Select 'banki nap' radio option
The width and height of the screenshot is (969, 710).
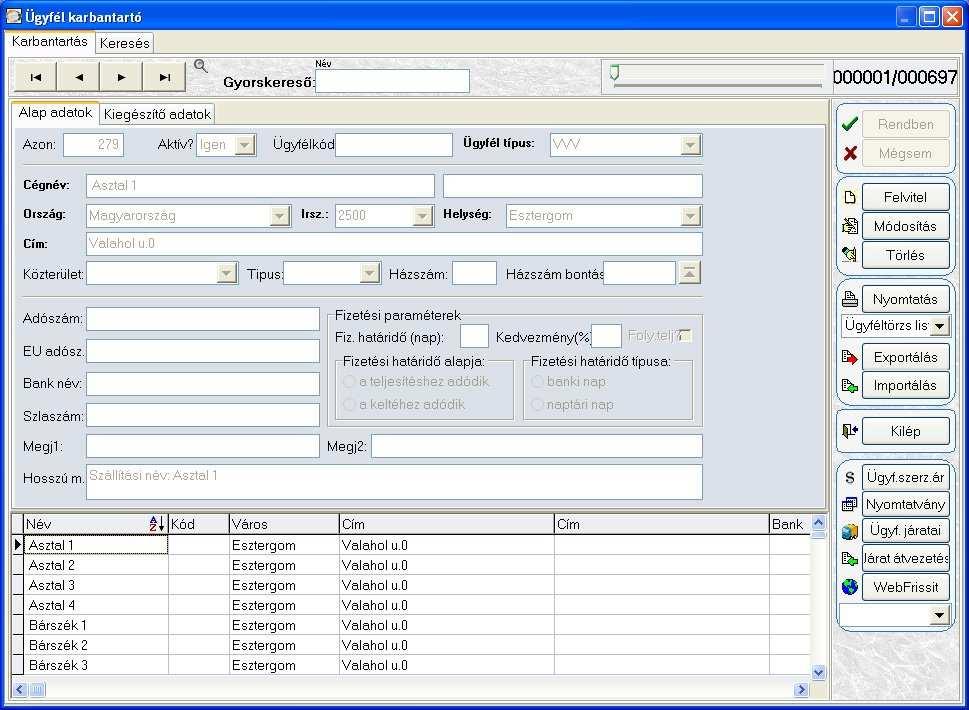[537, 382]
